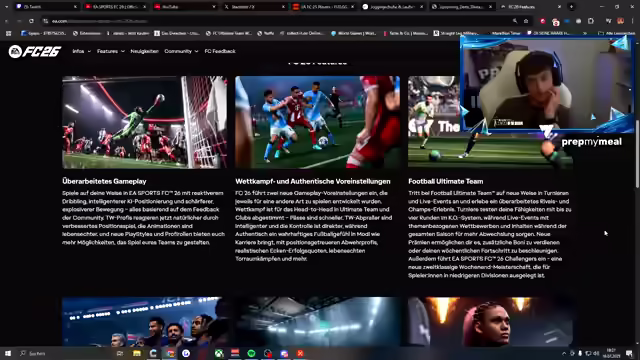Switch to the Joggingschuhe tab

[x=392, y=7]
